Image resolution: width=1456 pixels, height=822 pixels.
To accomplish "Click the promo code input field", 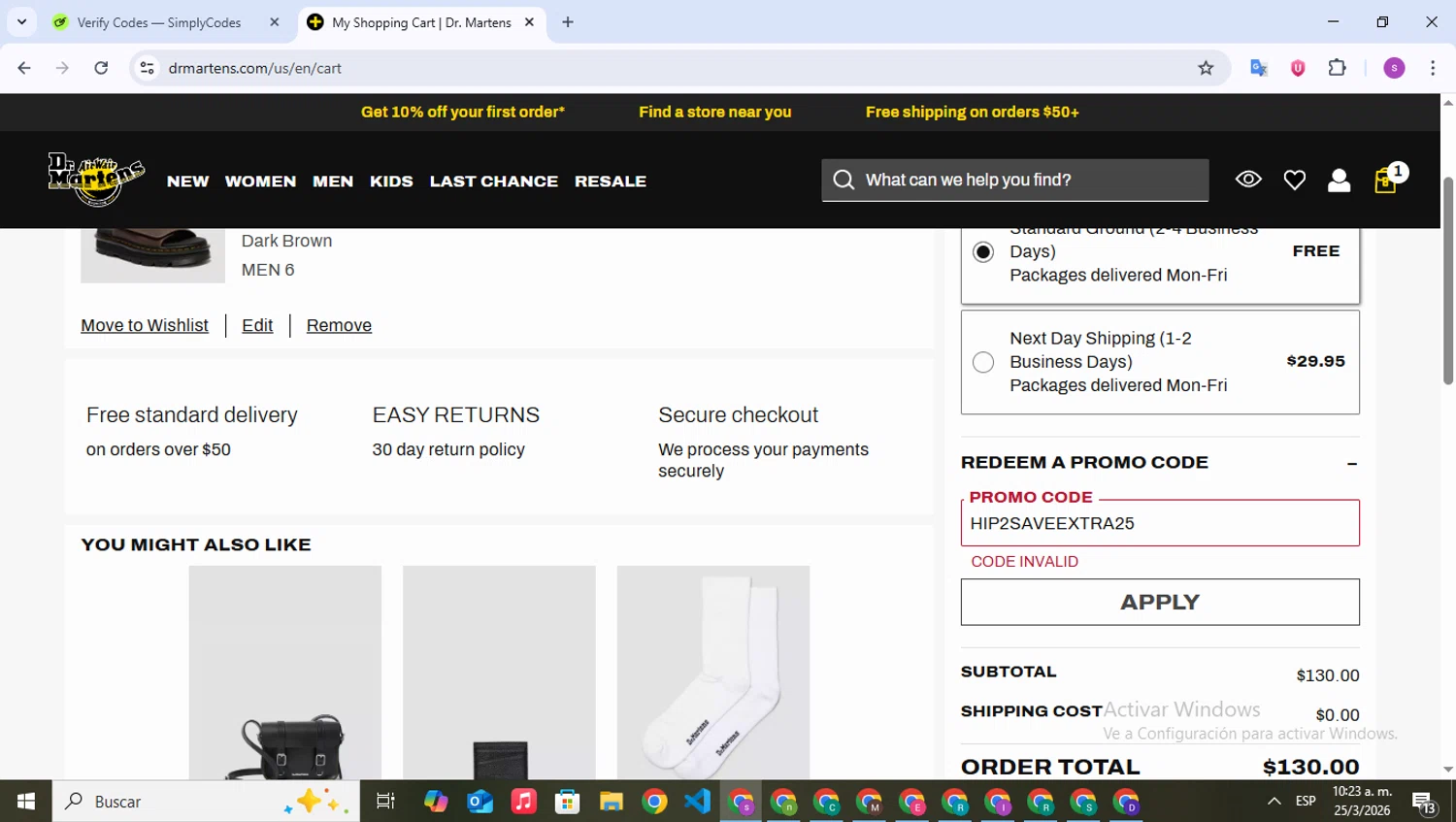I will [x=1160, y=523].
